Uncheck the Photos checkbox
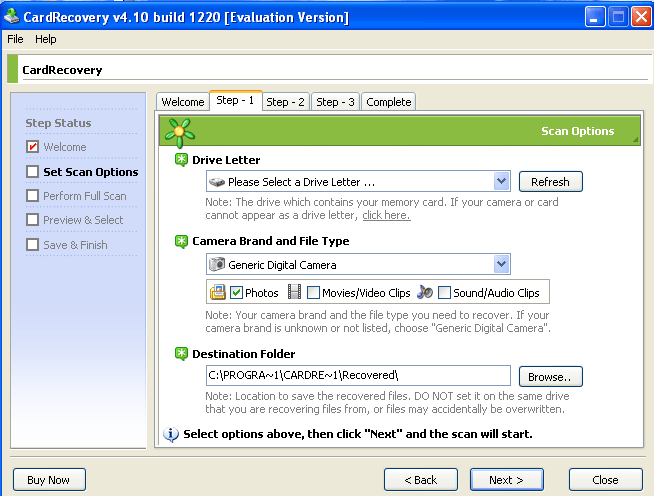This screenshot has height=496, width=654. point(236,292)
